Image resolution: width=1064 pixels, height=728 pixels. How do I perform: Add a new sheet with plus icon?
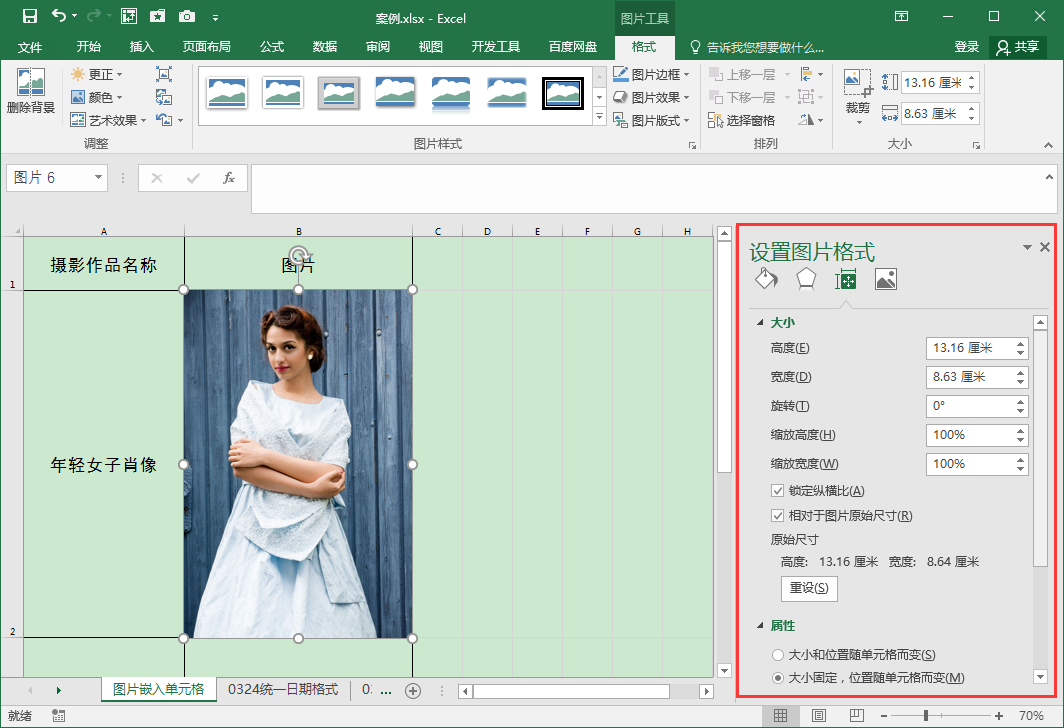[x=412, y=690]
